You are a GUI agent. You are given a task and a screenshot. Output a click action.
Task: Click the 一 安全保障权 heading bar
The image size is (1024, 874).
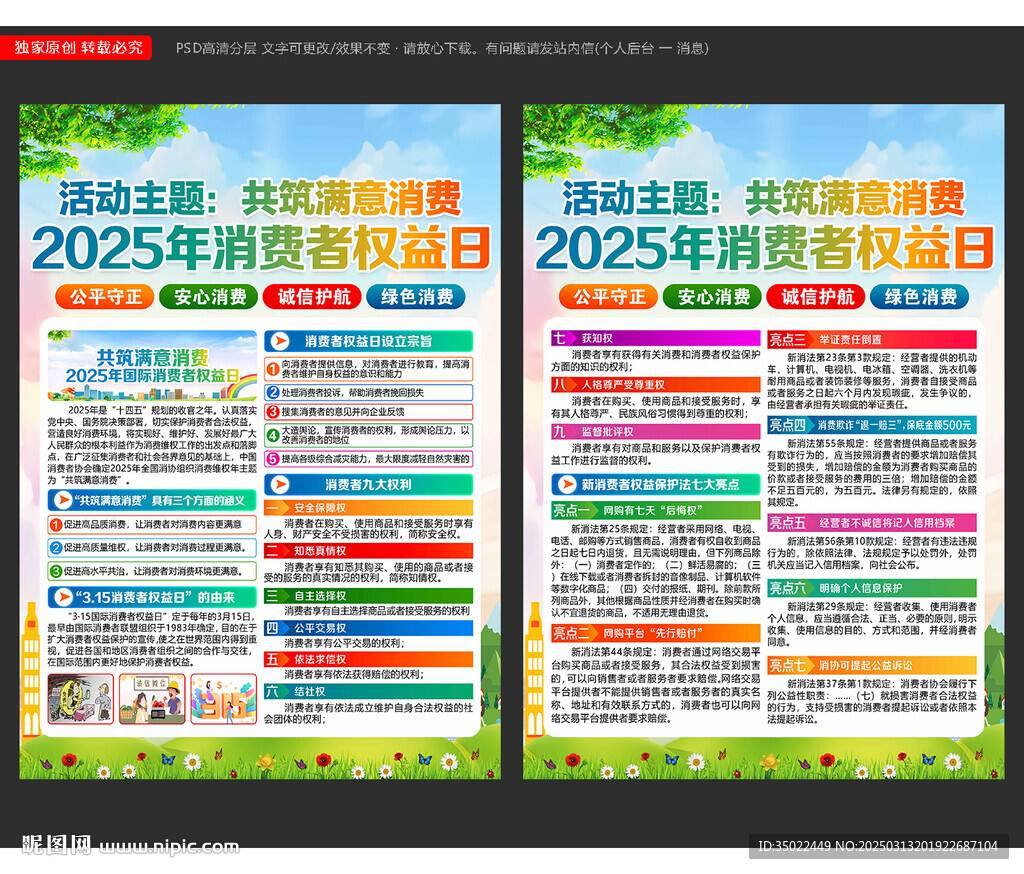tap(368, 508)
